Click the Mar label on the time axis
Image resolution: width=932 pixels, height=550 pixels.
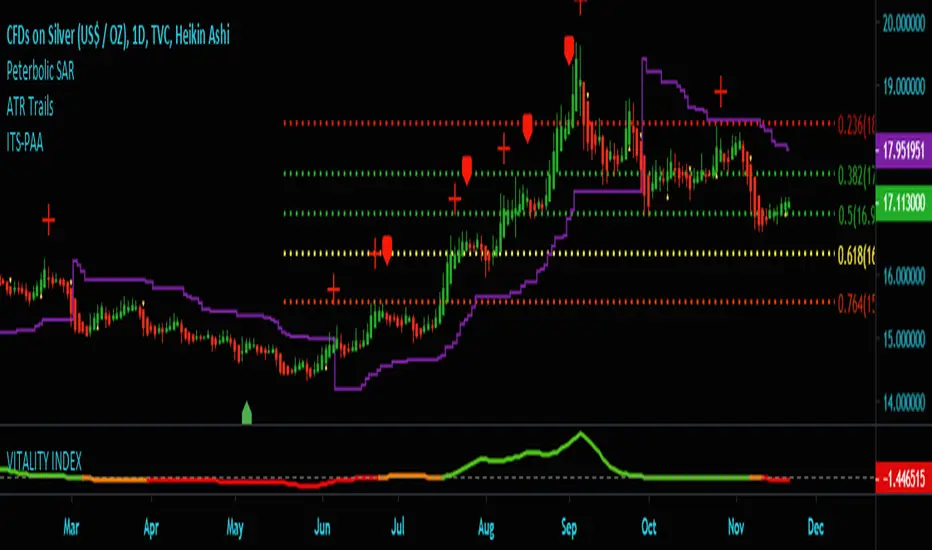coord(71,527)
